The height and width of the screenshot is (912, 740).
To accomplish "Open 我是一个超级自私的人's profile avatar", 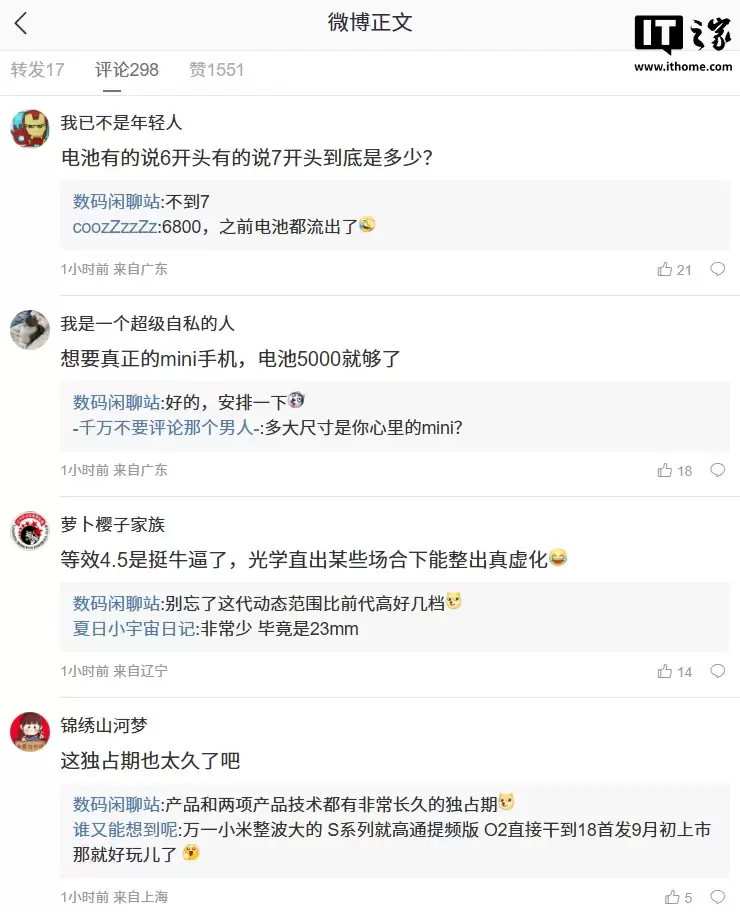I will coord(30,327).
